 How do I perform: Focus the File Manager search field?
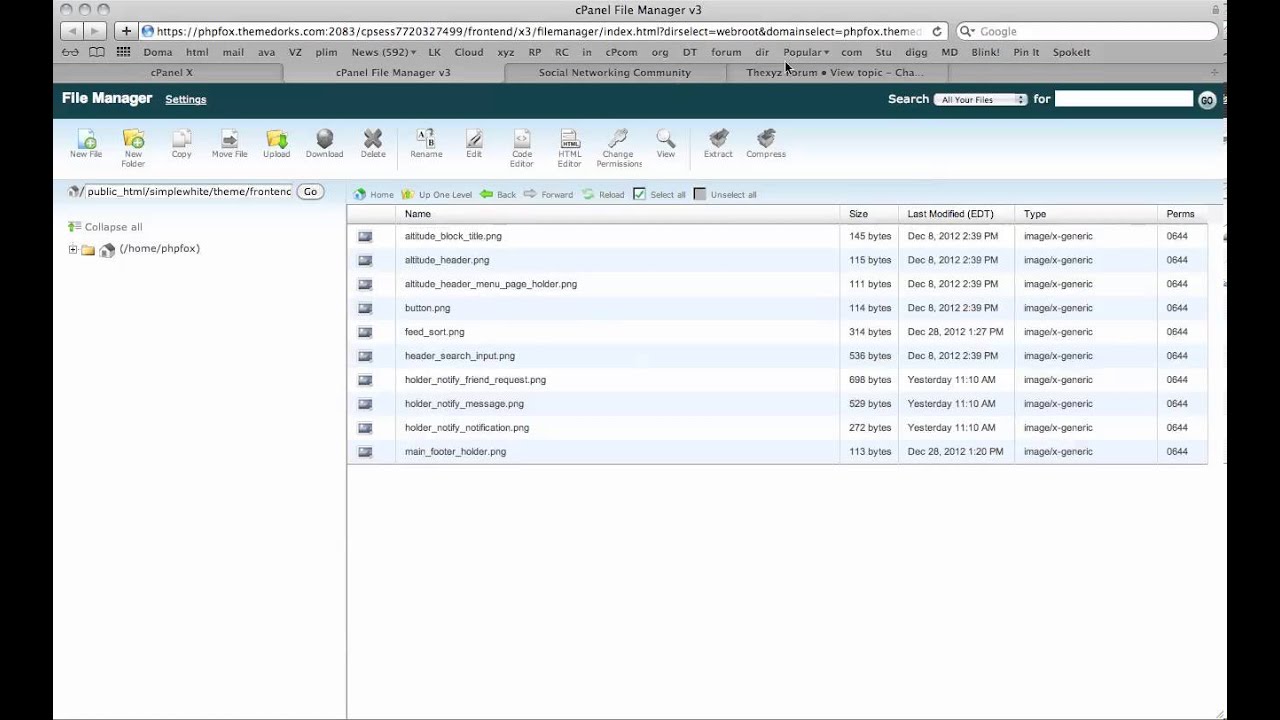pyautogui.click(x=1124, y=98)
